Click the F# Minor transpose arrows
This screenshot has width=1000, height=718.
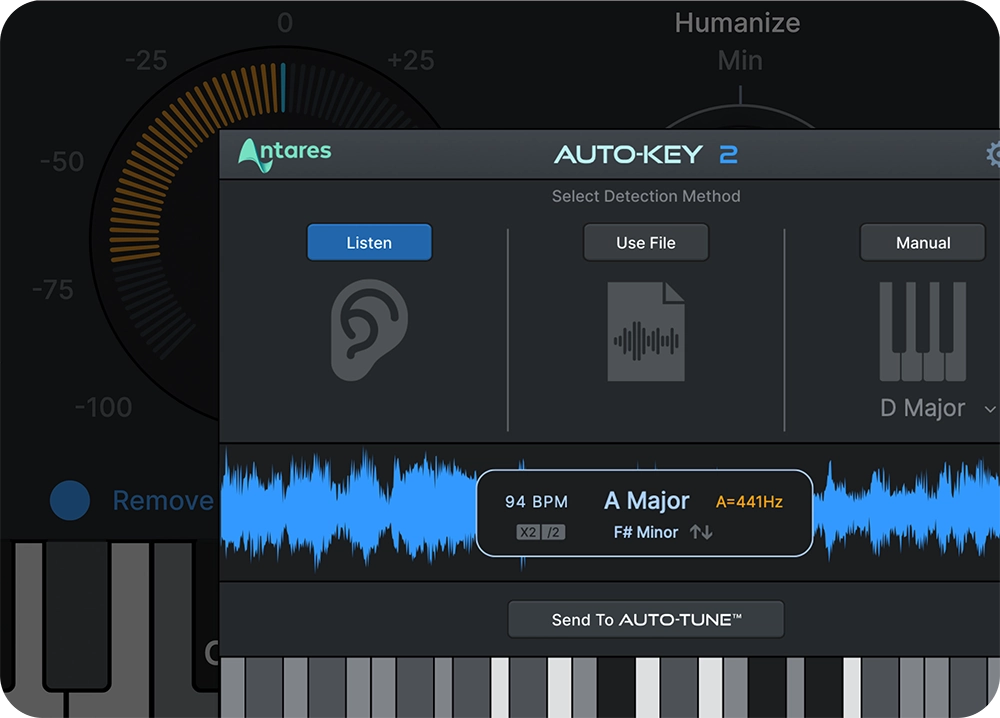point(702,532)
